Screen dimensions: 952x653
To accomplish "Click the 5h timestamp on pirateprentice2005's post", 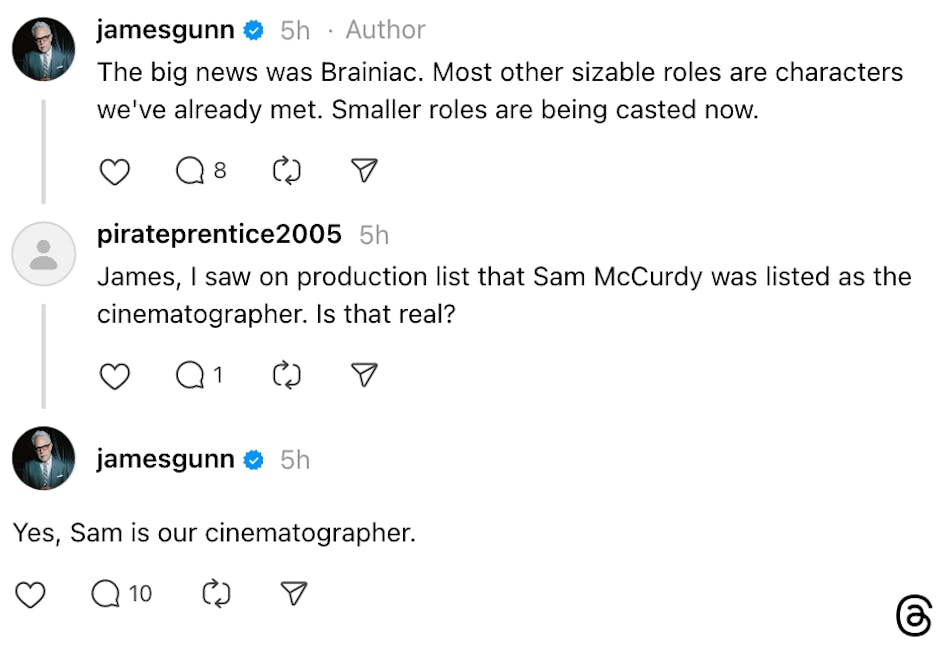I will (x=374, y=235).
